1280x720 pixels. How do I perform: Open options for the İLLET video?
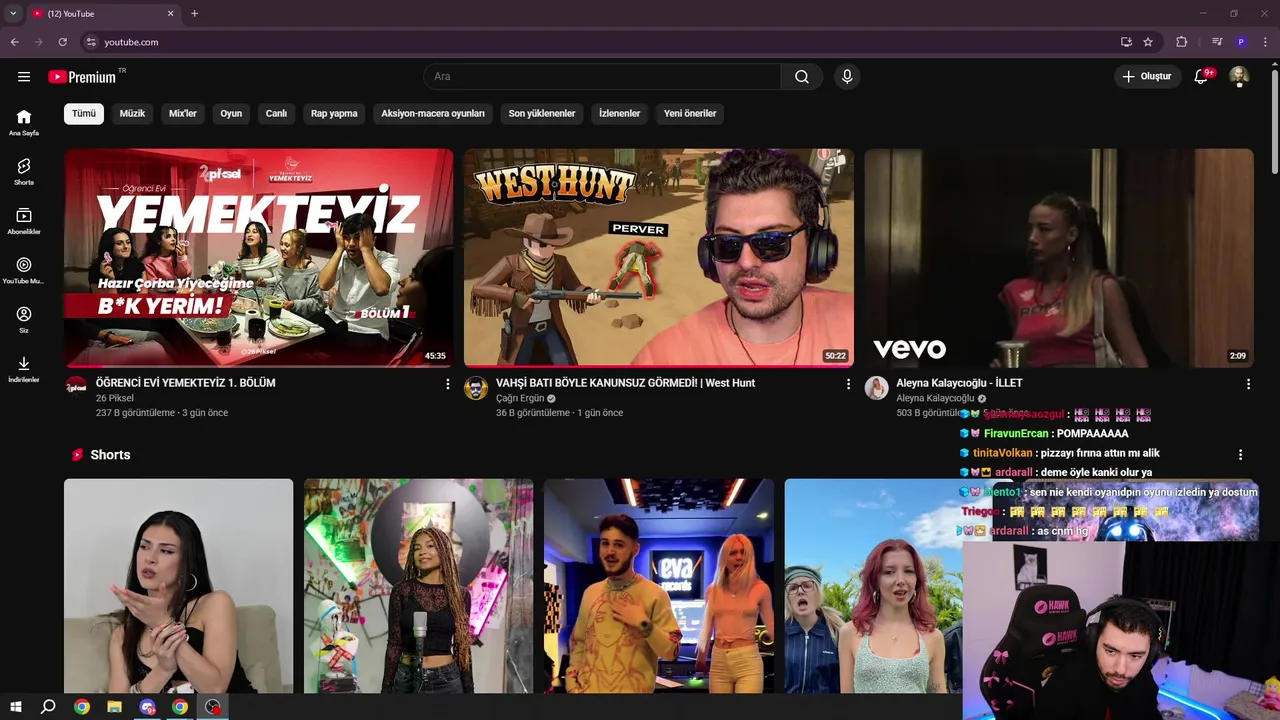pyautogui.click(x=1248, y=384)
